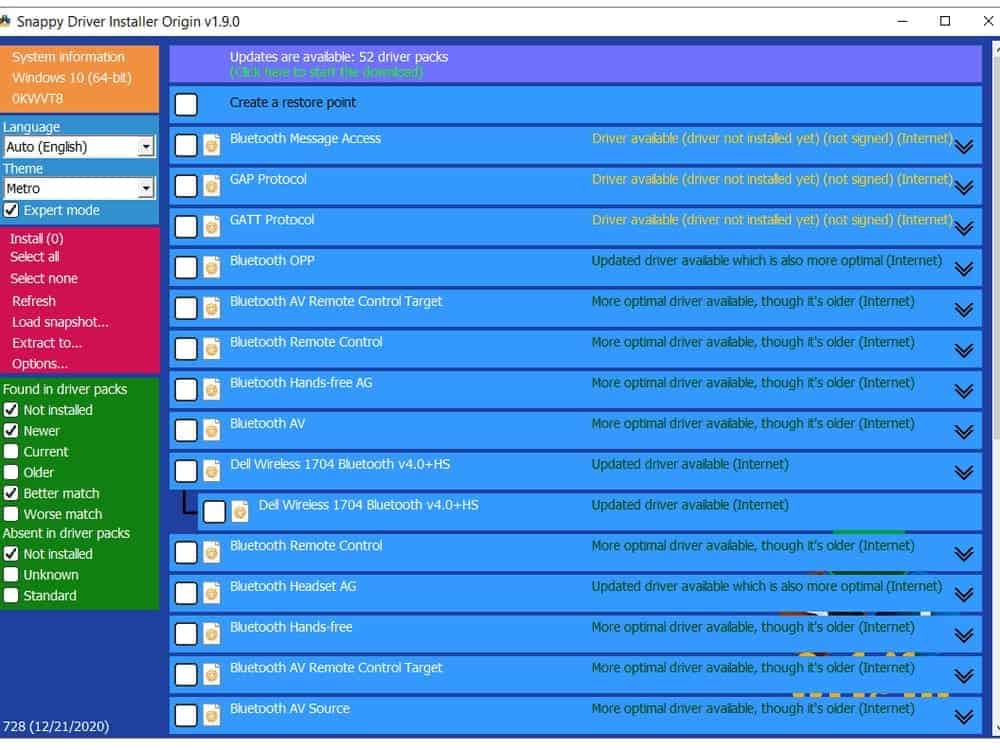Check the Bluetooth Message Access driver checkbox
This screenshot has height=750, width=1000.
tap(186, 145)
